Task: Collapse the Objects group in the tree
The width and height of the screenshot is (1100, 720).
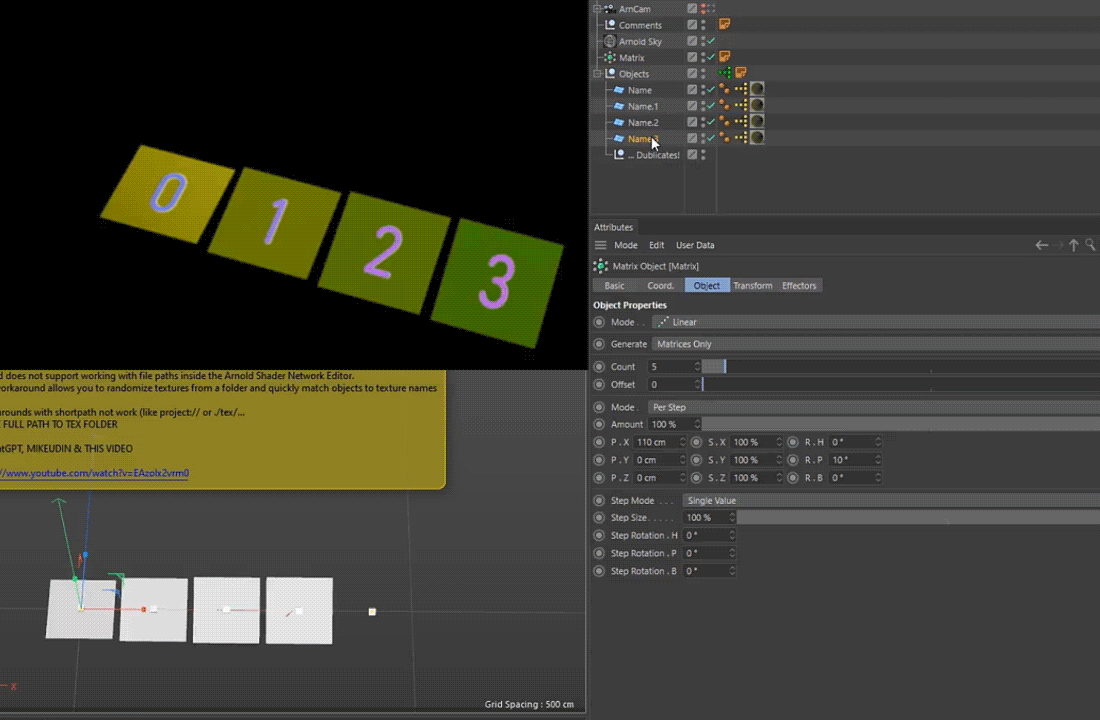Action: 597,74
